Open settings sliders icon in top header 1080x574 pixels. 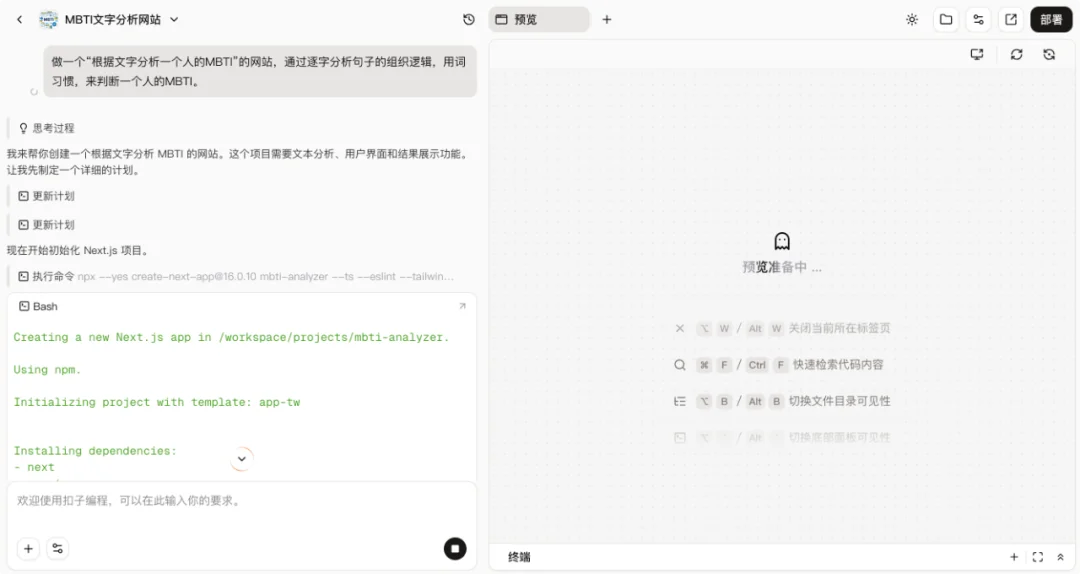(x=979, y=19)
